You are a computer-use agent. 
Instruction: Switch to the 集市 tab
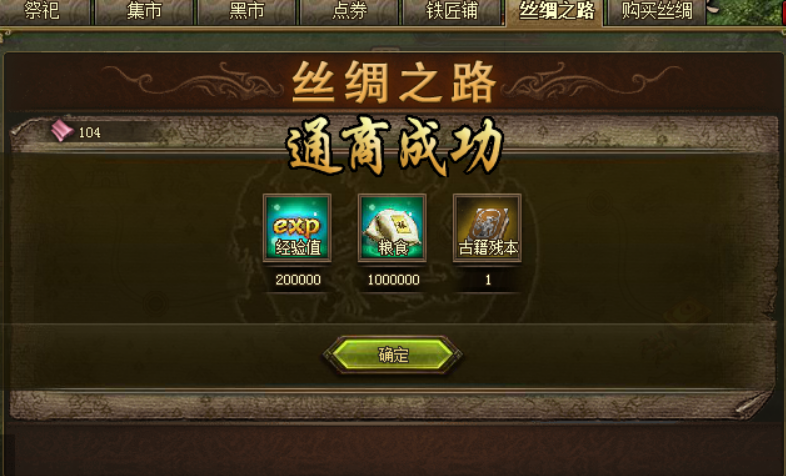(x=144, y=12)
